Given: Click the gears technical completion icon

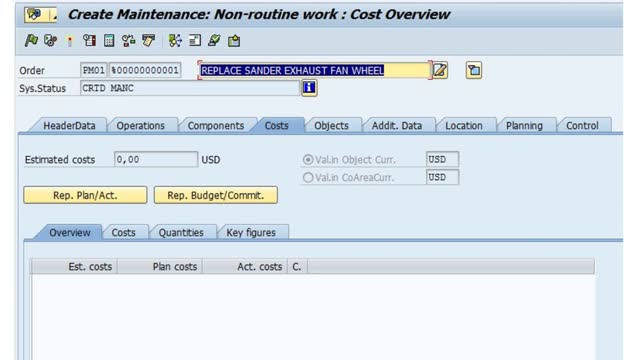Looking at the screenshot, I should click(x=51, y=40).
